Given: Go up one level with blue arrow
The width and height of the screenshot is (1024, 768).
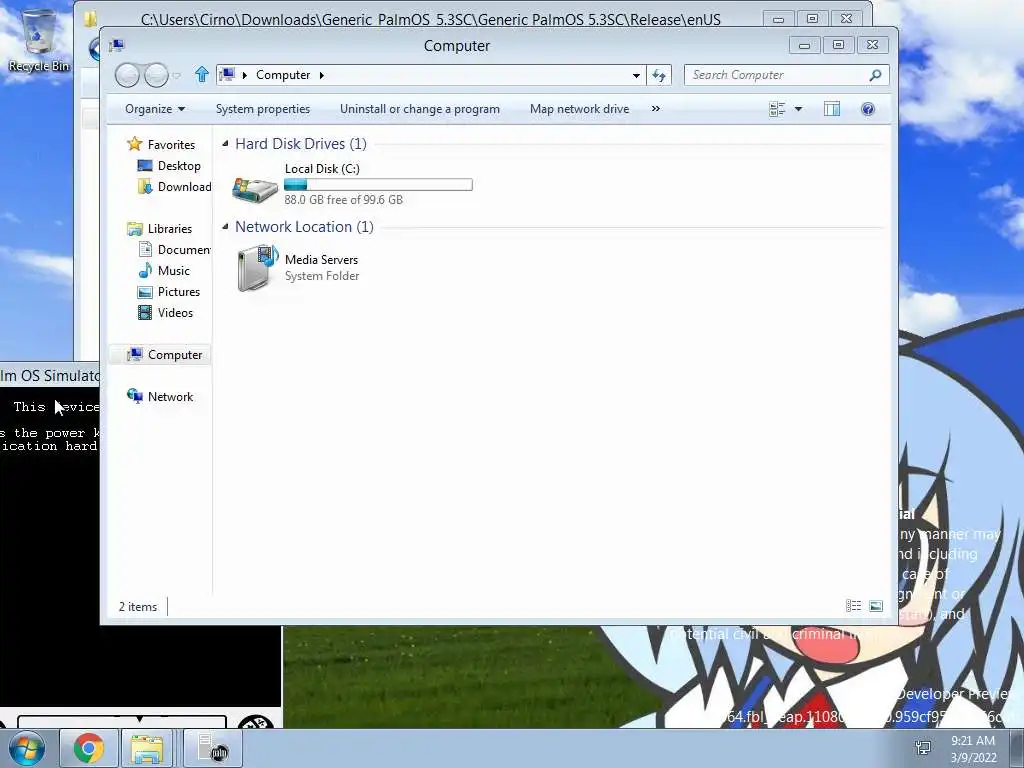Looking at the screenshot, I should pyautogui.click(x=202, y=74).
